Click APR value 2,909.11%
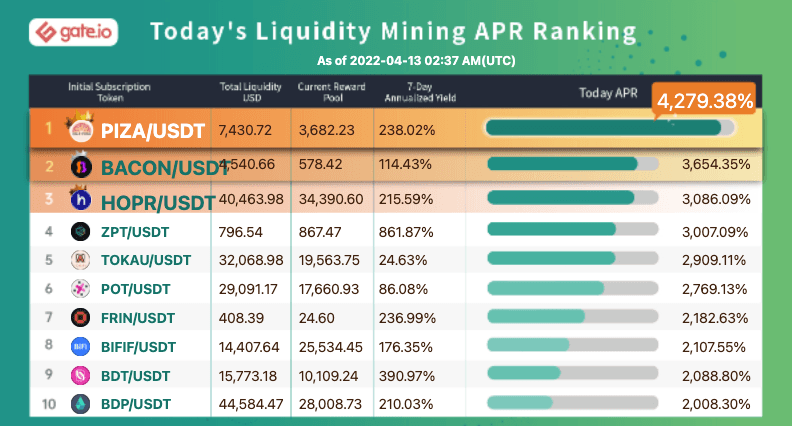 tap(714, 260)
